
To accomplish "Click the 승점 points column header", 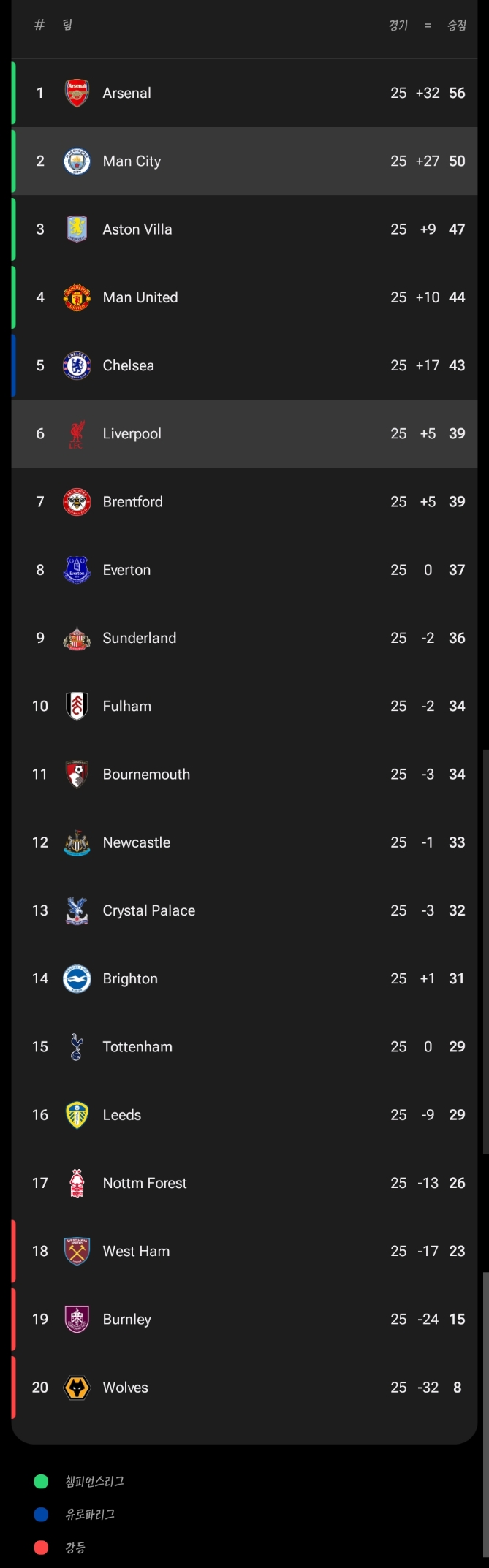I will coord(457,26).
